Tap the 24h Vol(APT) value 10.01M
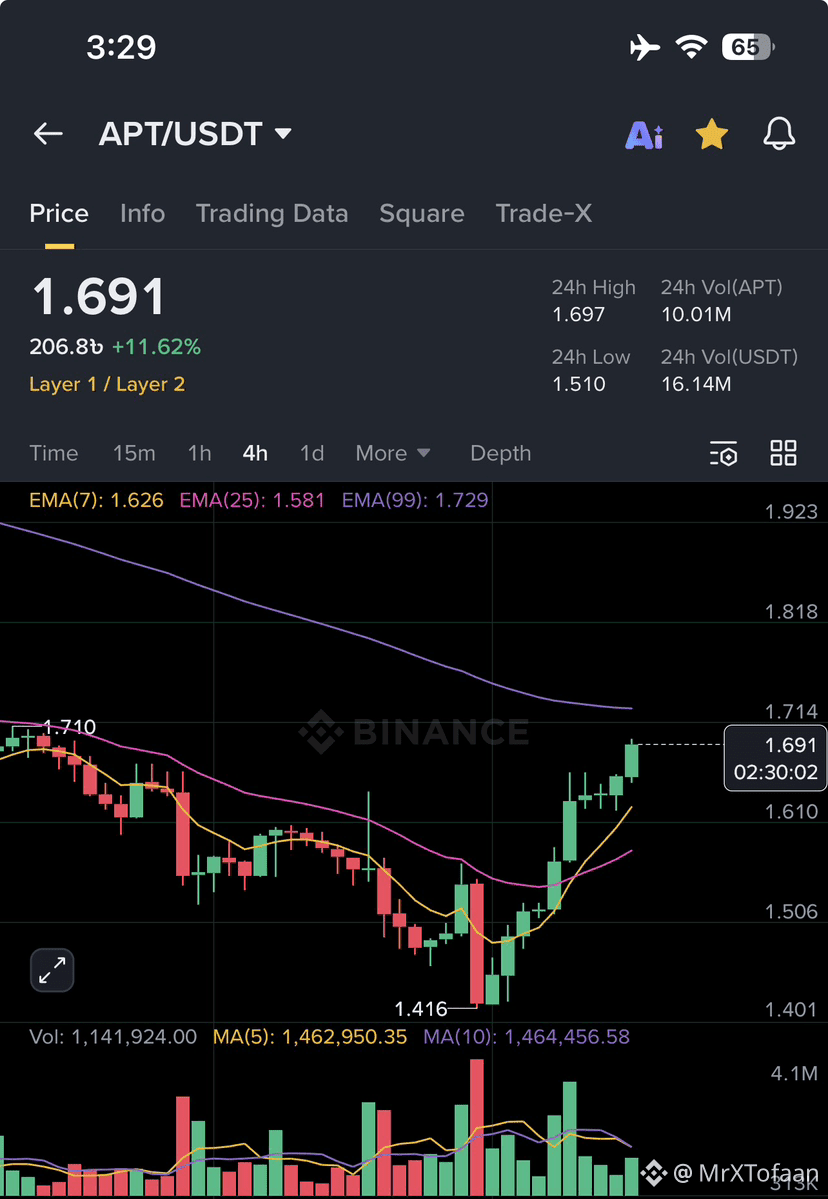Screen dimensions: 828x1199 coord(696,314)
